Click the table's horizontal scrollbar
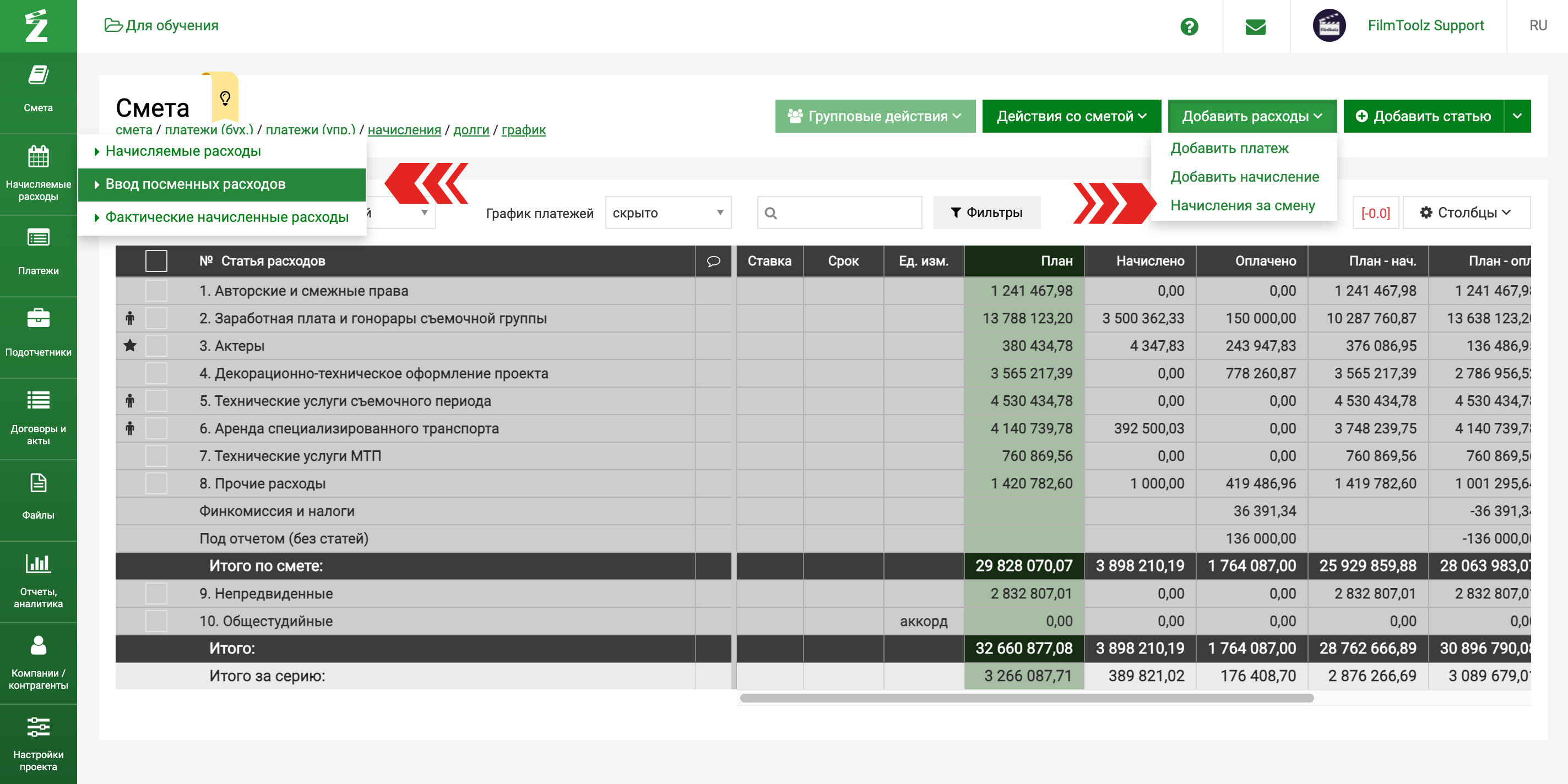 tap(1026, 698)
